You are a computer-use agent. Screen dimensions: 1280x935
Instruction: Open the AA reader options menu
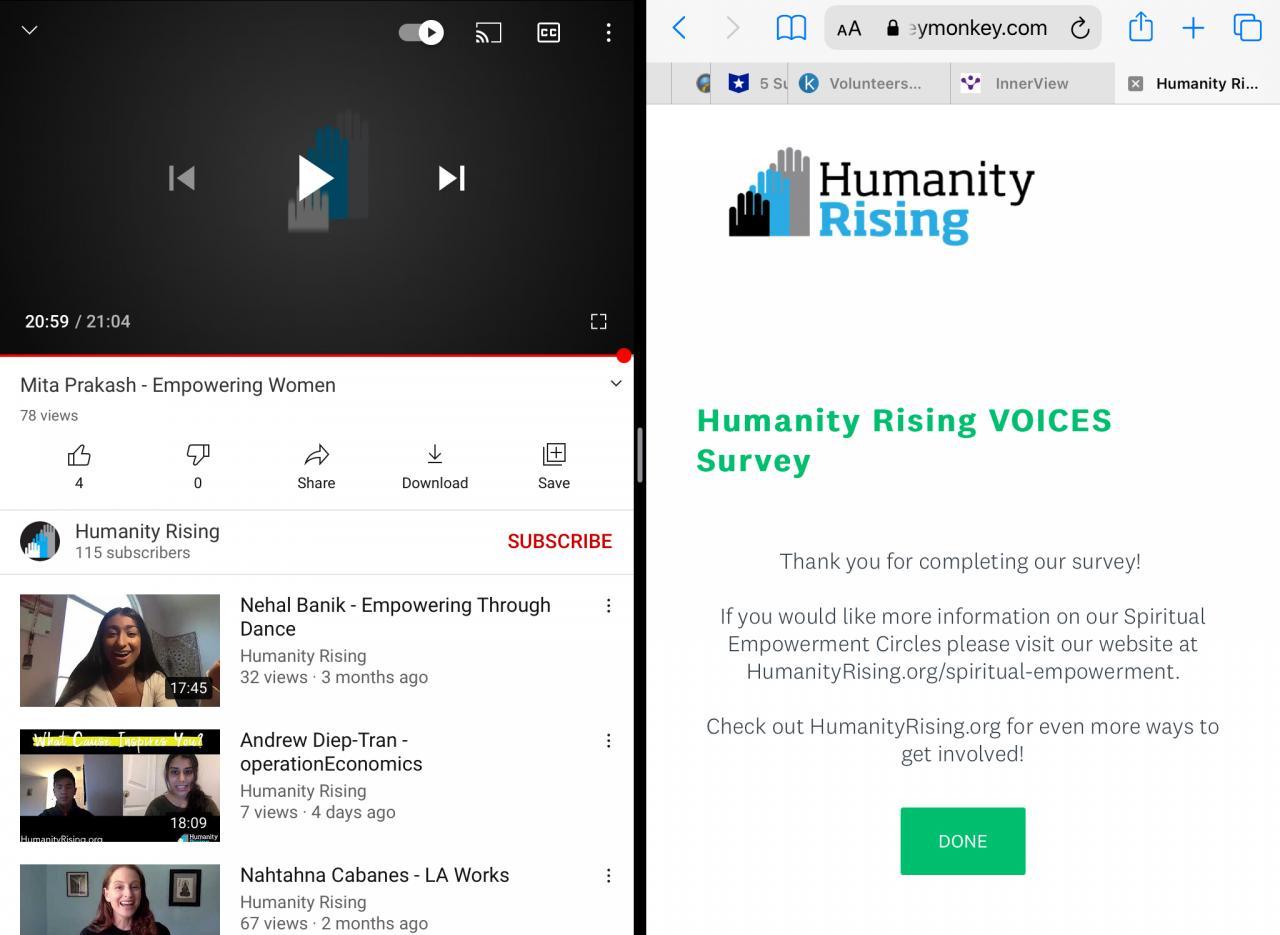pos(849,29)
